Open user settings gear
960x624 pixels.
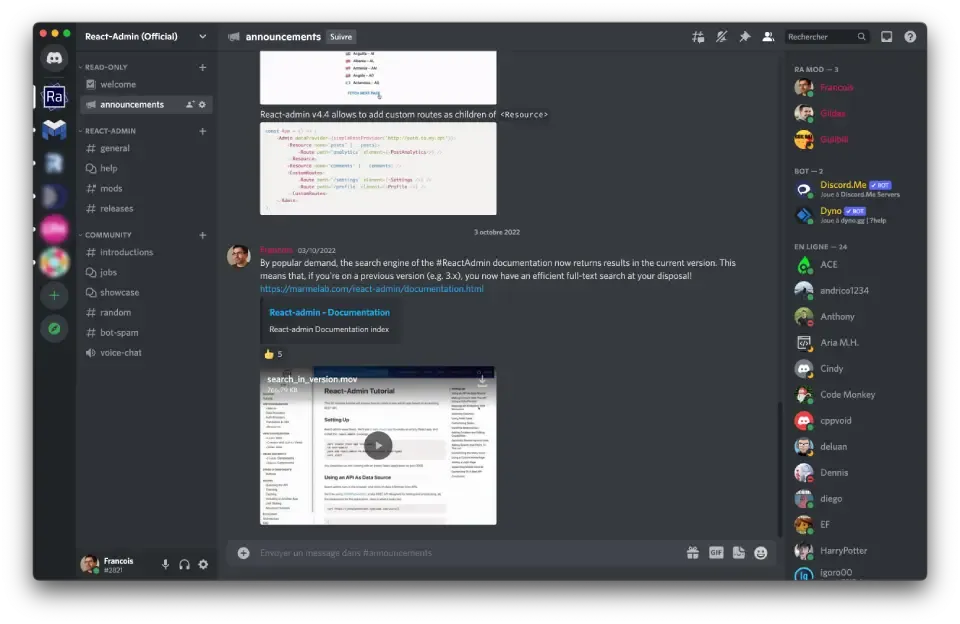[203, 563]
